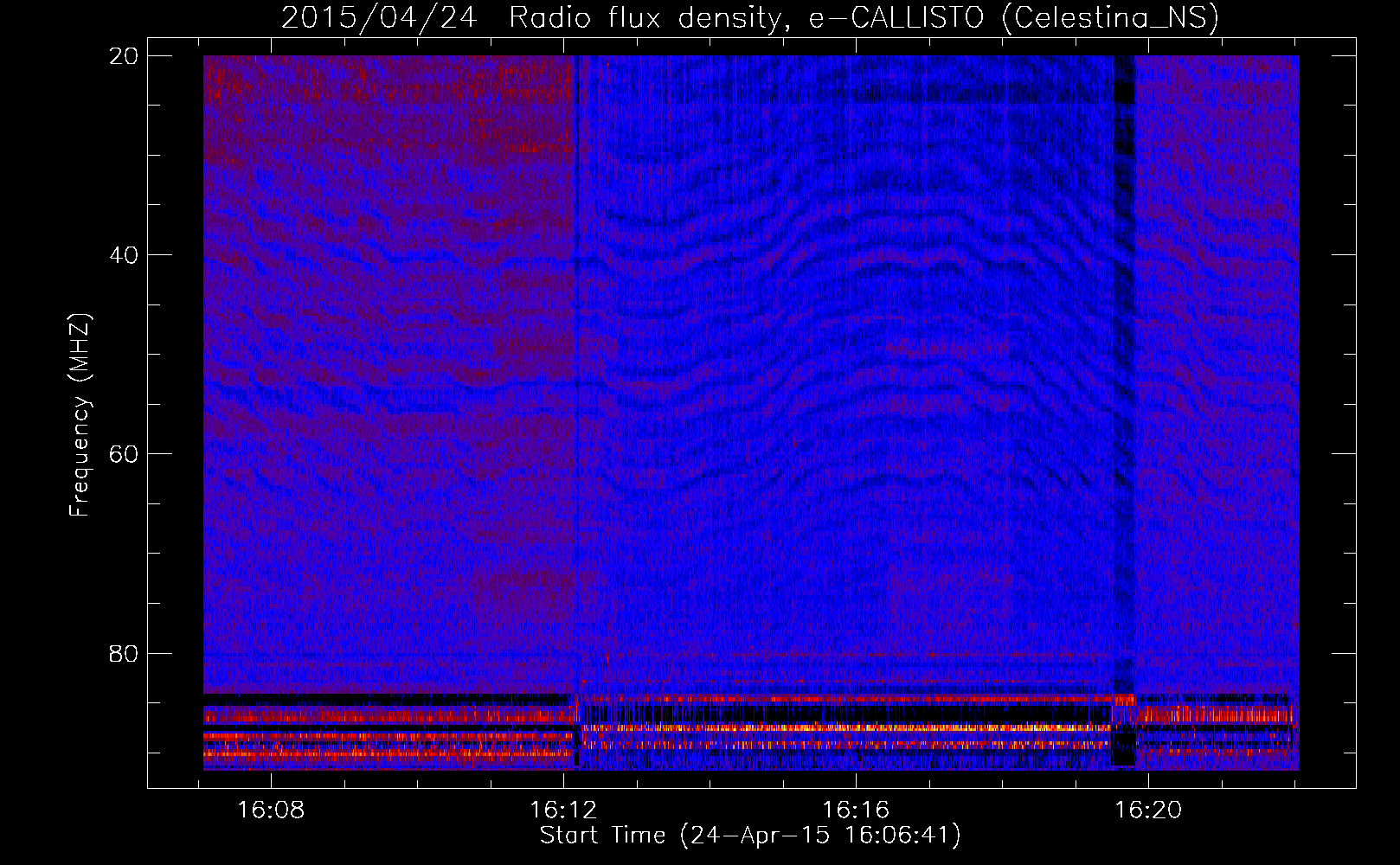Image resolution: width=1400 pixels, height=865 pixels.
Task: Click the 16:08 time tick label
Action: 271,811
